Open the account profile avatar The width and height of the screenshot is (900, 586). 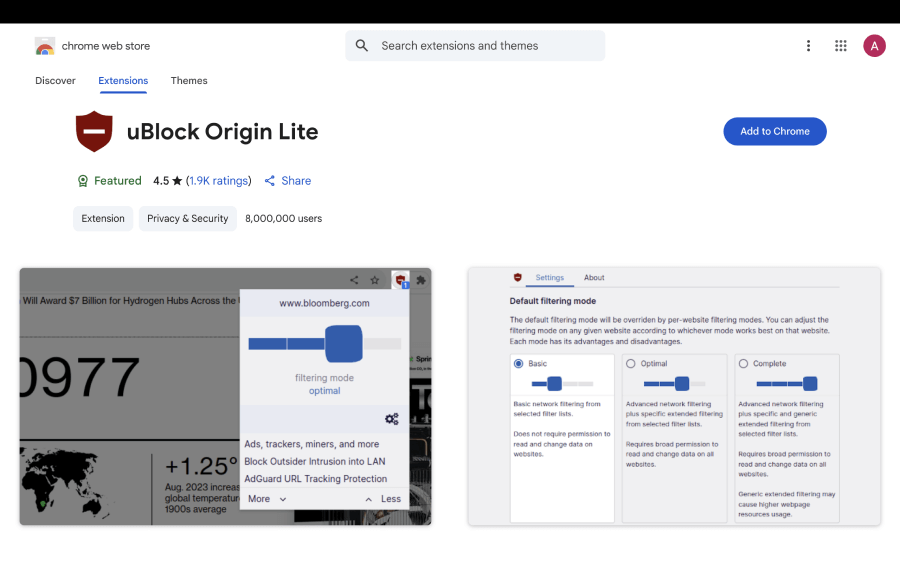pyautogui.click(x=874, y=46)
